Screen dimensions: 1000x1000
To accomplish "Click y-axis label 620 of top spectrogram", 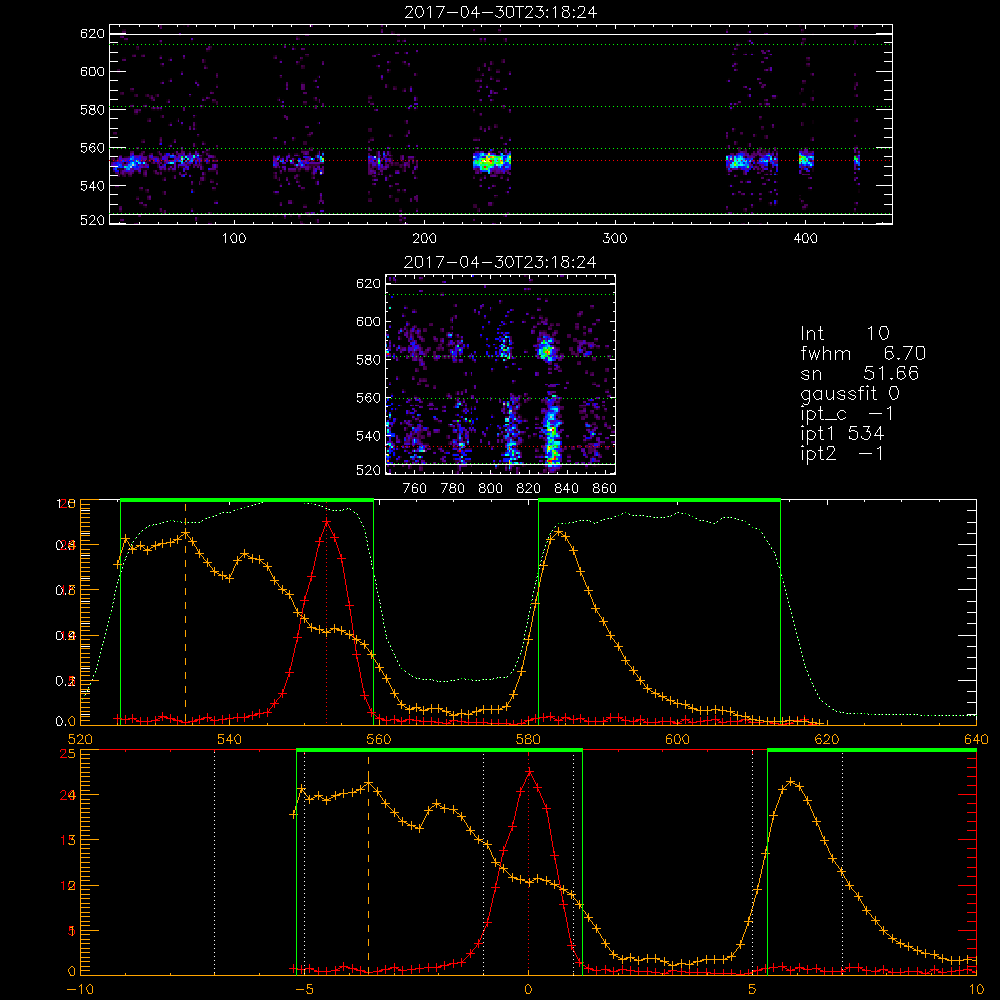I will click(x=92, y=33).
